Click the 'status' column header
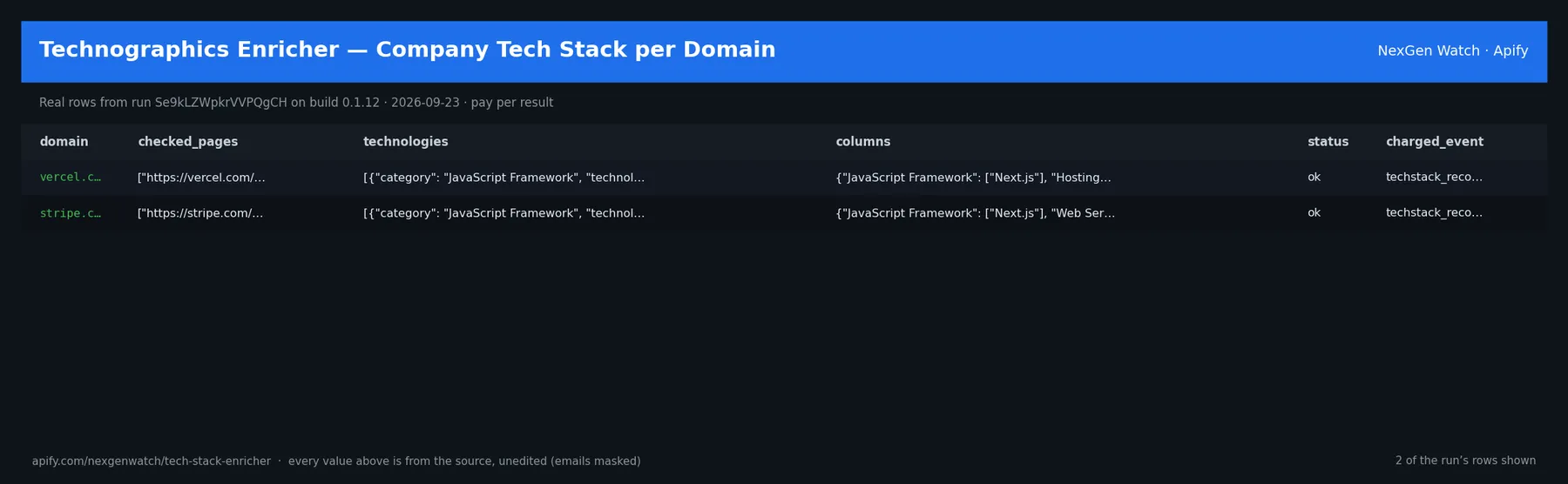This screenshot has height=484, width=1568. click(1328, 142)
